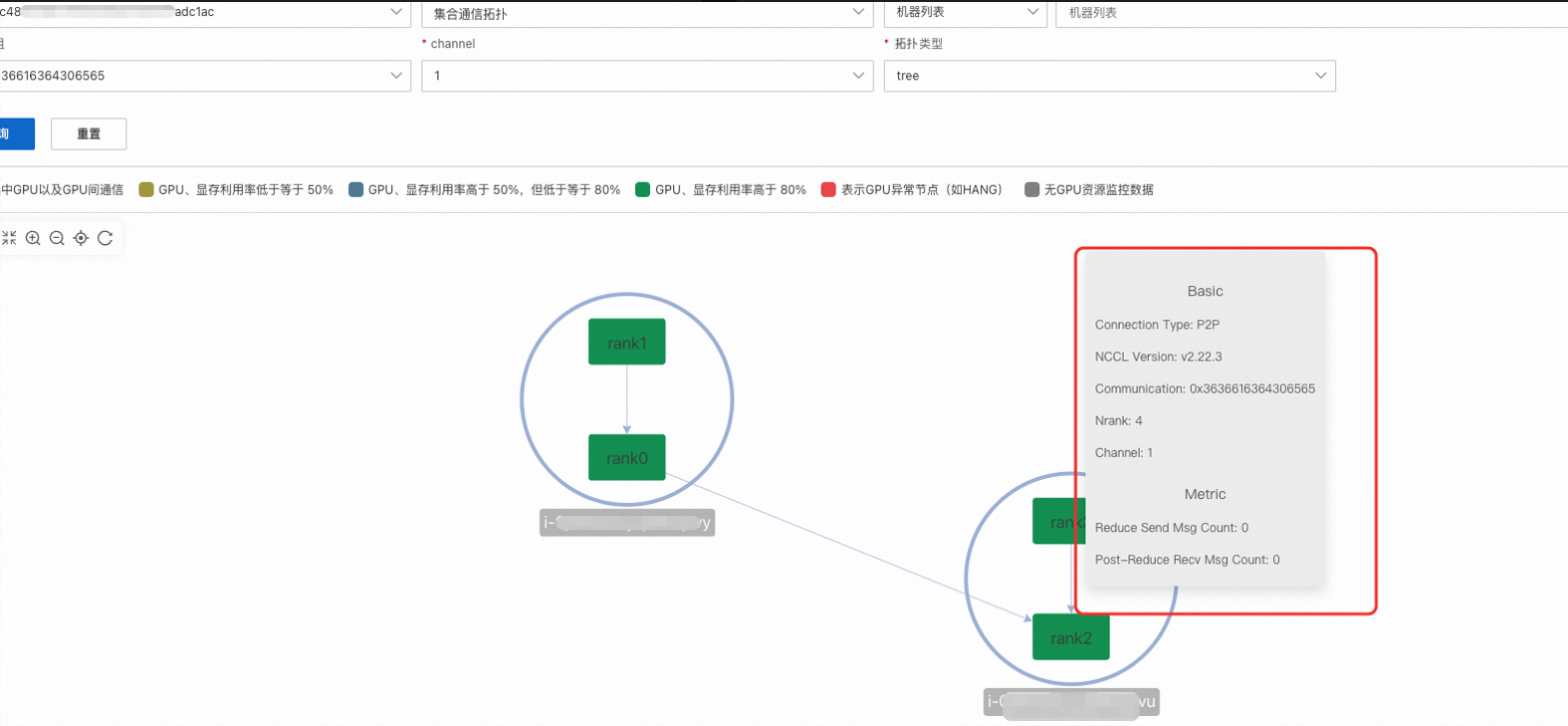
Task: Click the zoom in magnifier icon
Action: (33, 238)
